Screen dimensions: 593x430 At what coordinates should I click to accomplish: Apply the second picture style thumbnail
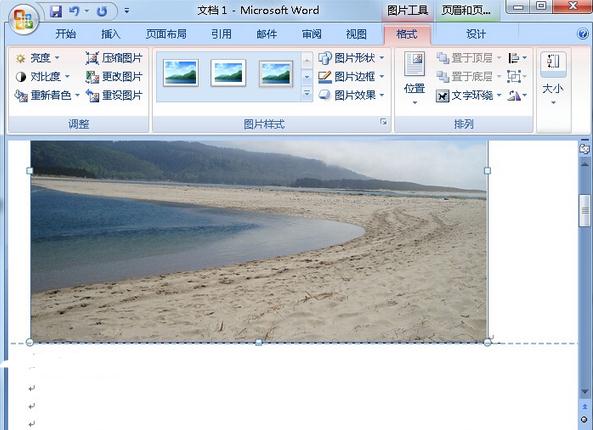[228, 73]
